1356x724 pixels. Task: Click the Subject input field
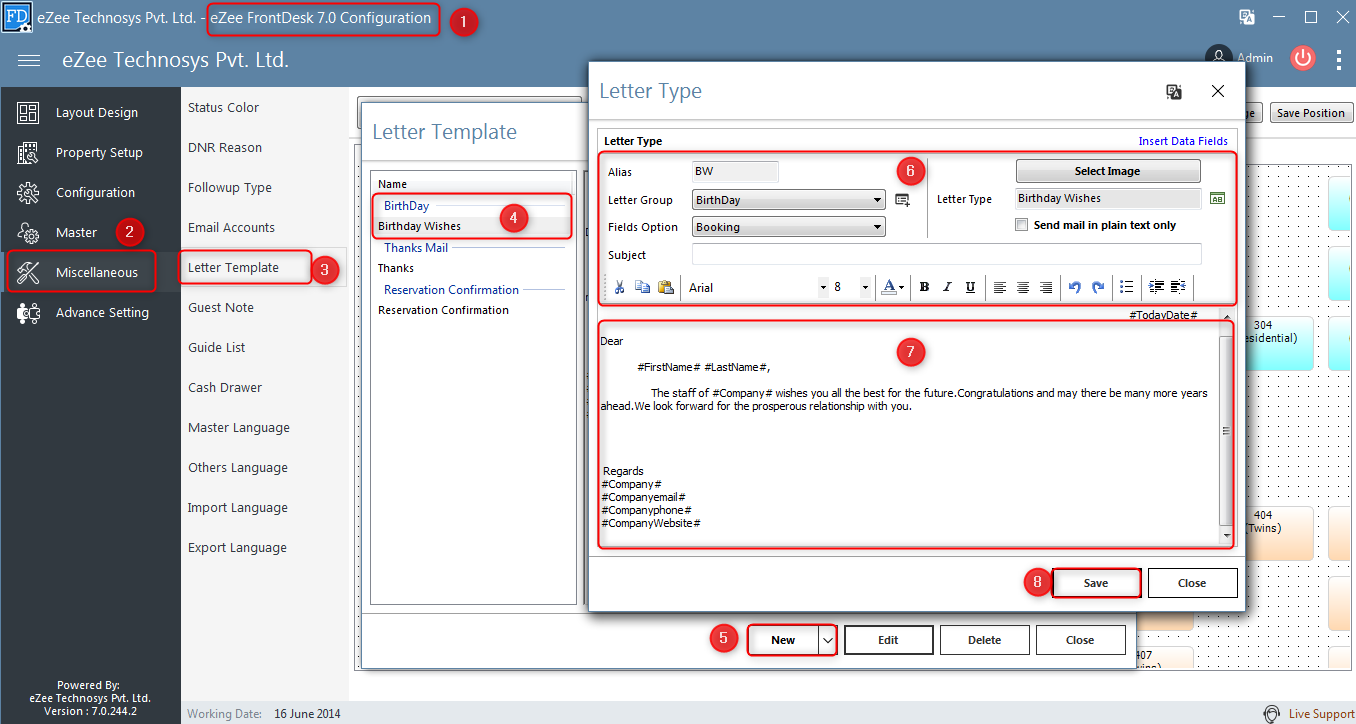pos(946,254)
